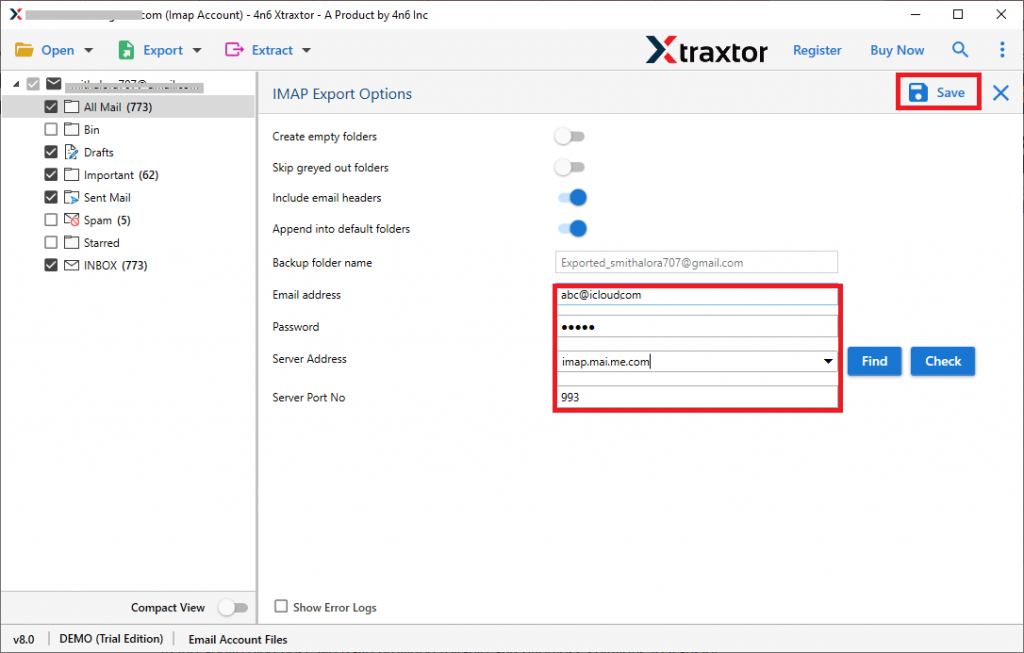Click the three-dot options icon
The width and height of the screenshot is (1024, 653).
click(x=1003, y=49)
